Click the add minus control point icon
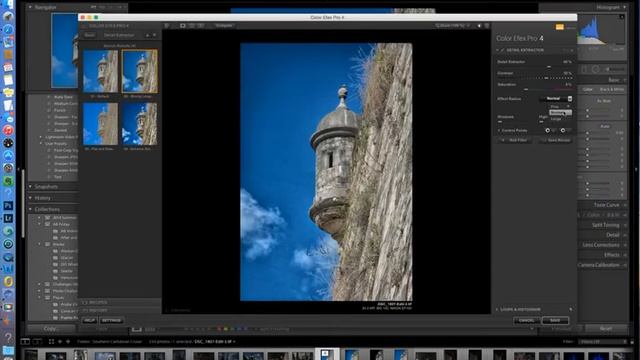The width and height of the screenshot is (640, 360). pos(563,131)
